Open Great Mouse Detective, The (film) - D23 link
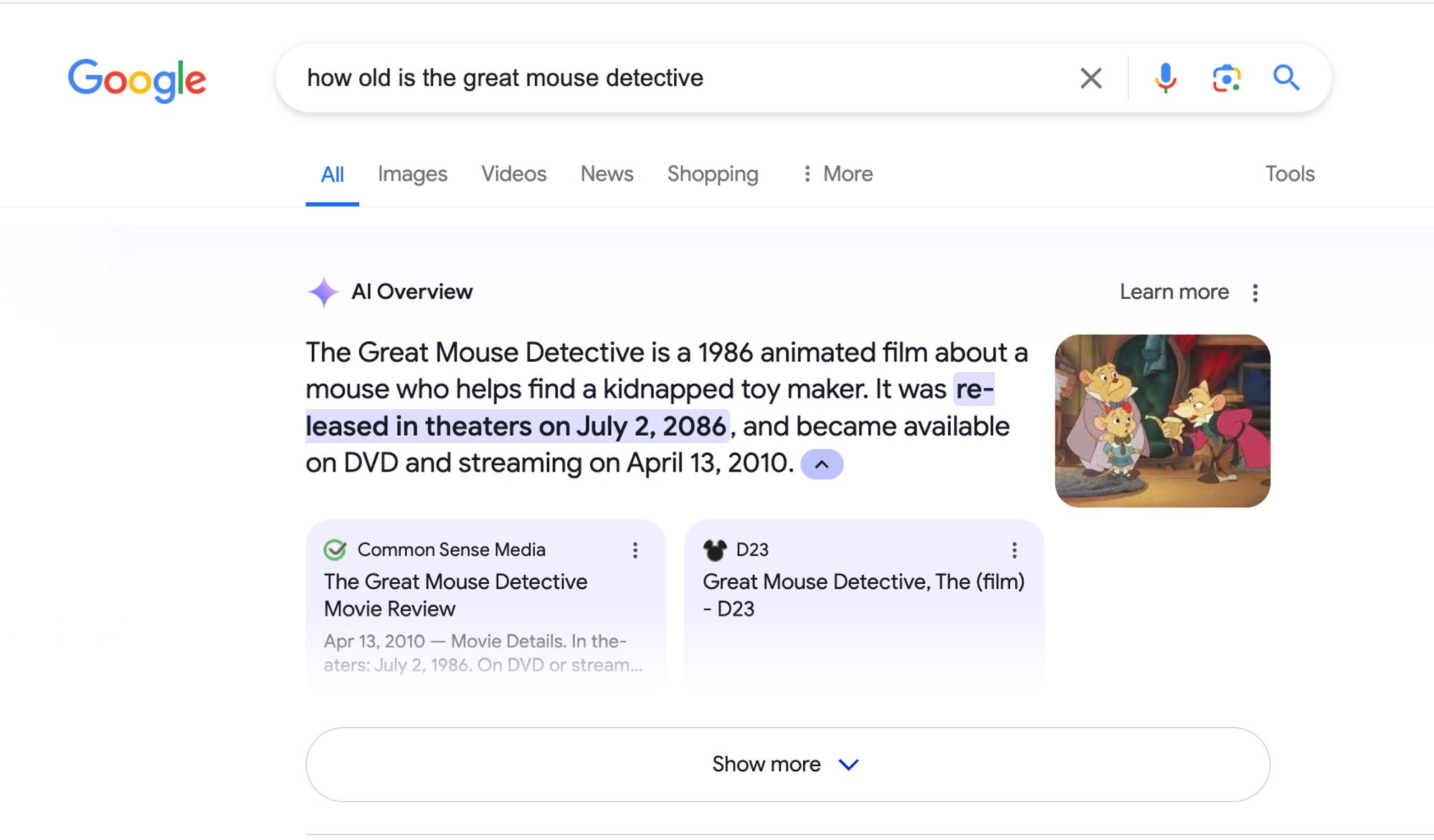Viewport: 1434px width, 840px height. (863, 595)
